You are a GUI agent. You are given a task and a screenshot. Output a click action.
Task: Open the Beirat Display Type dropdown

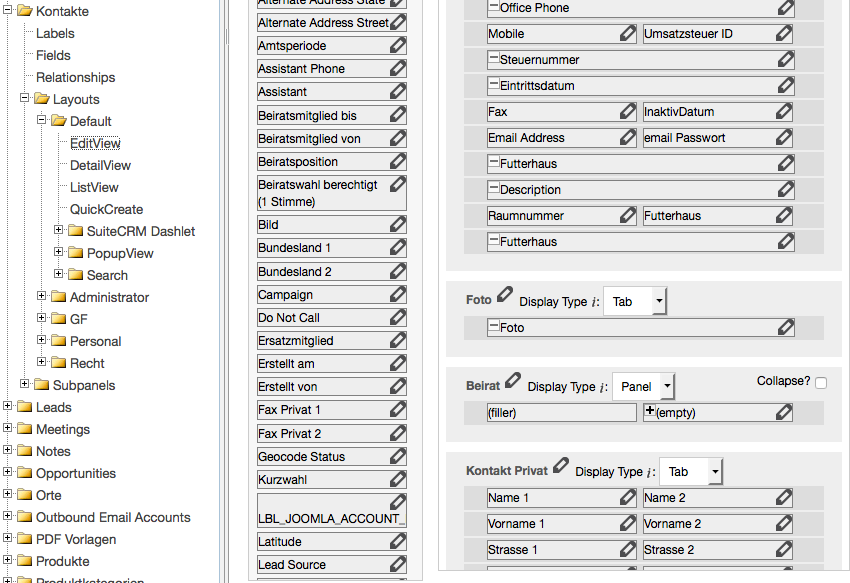pos(643,387)
